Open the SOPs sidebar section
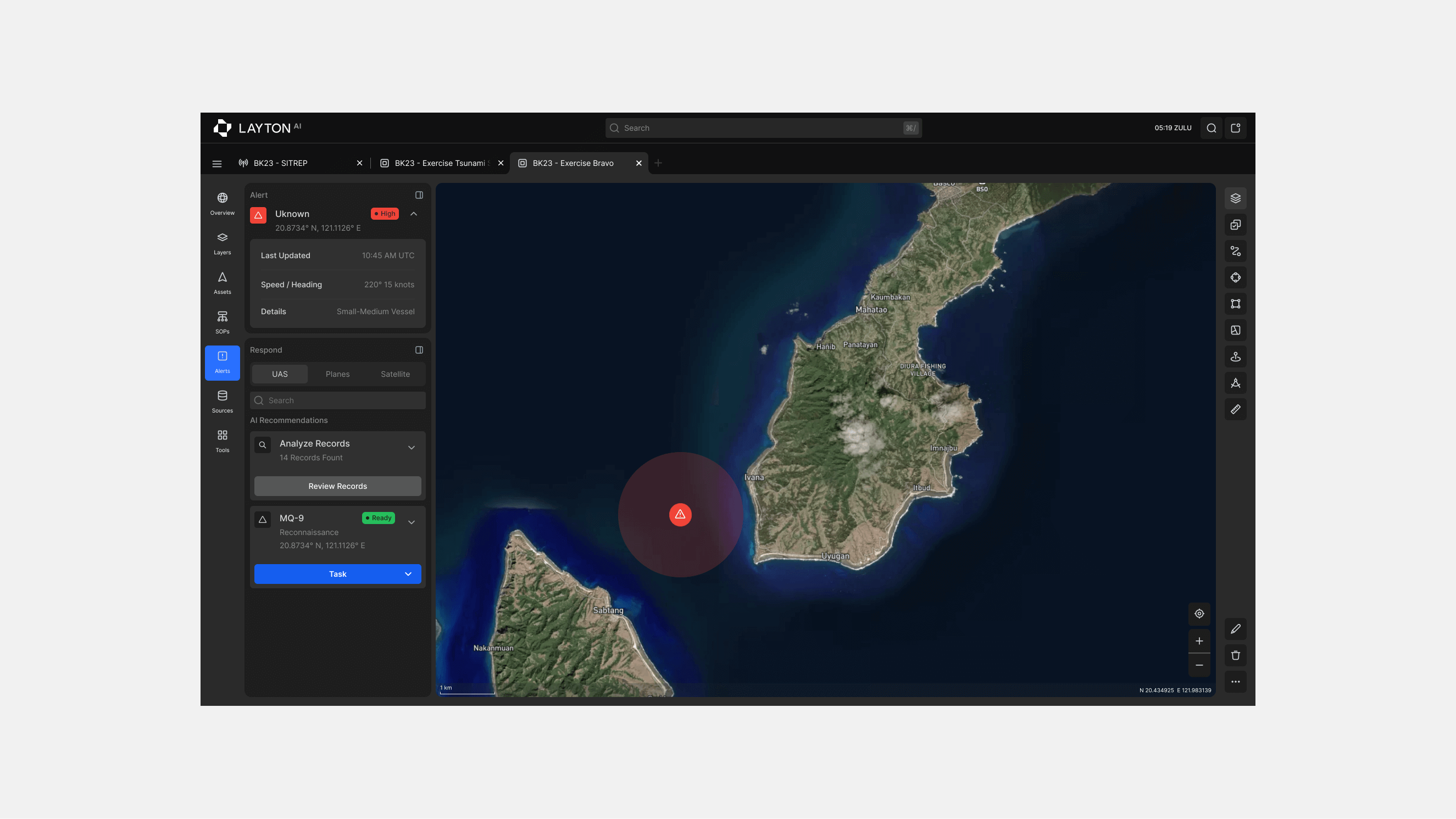This screenshot has height=819, width=1456. [x=222, y=323]
